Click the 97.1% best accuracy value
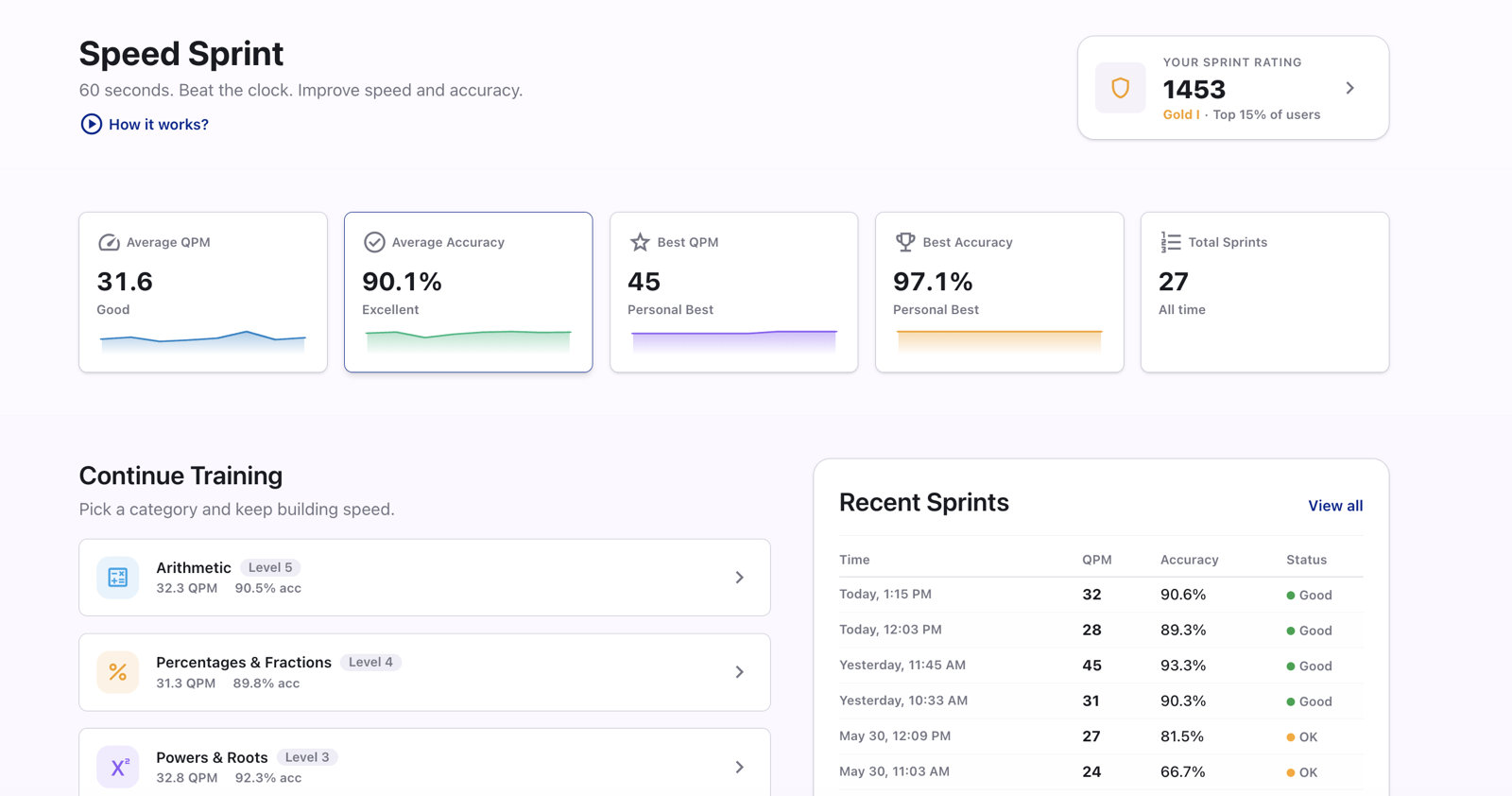This screenshot has width=1512, height=796. pos(933,282)
